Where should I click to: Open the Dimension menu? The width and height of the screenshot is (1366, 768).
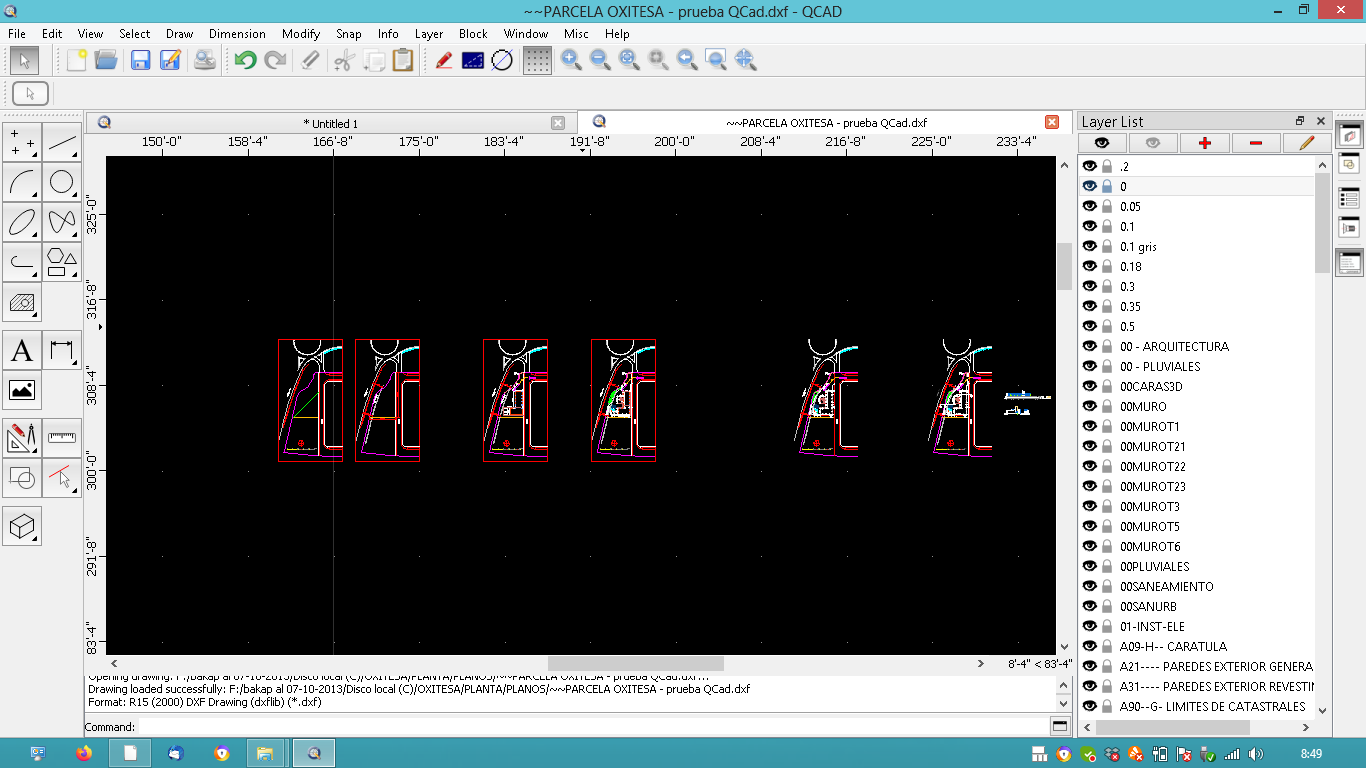coord(237,33)
